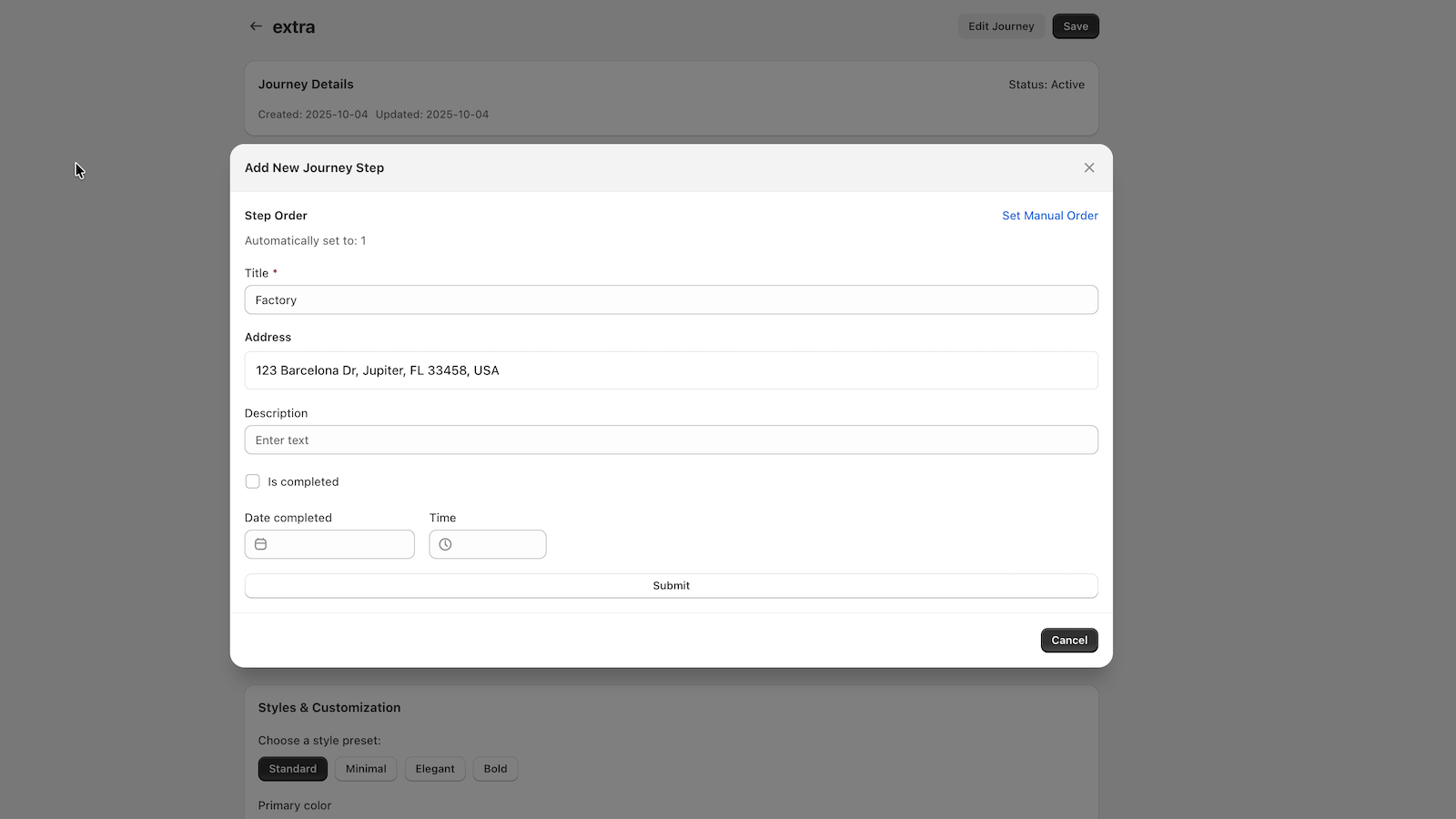
Task: Focus the Description text field
Action: point(671,440)
